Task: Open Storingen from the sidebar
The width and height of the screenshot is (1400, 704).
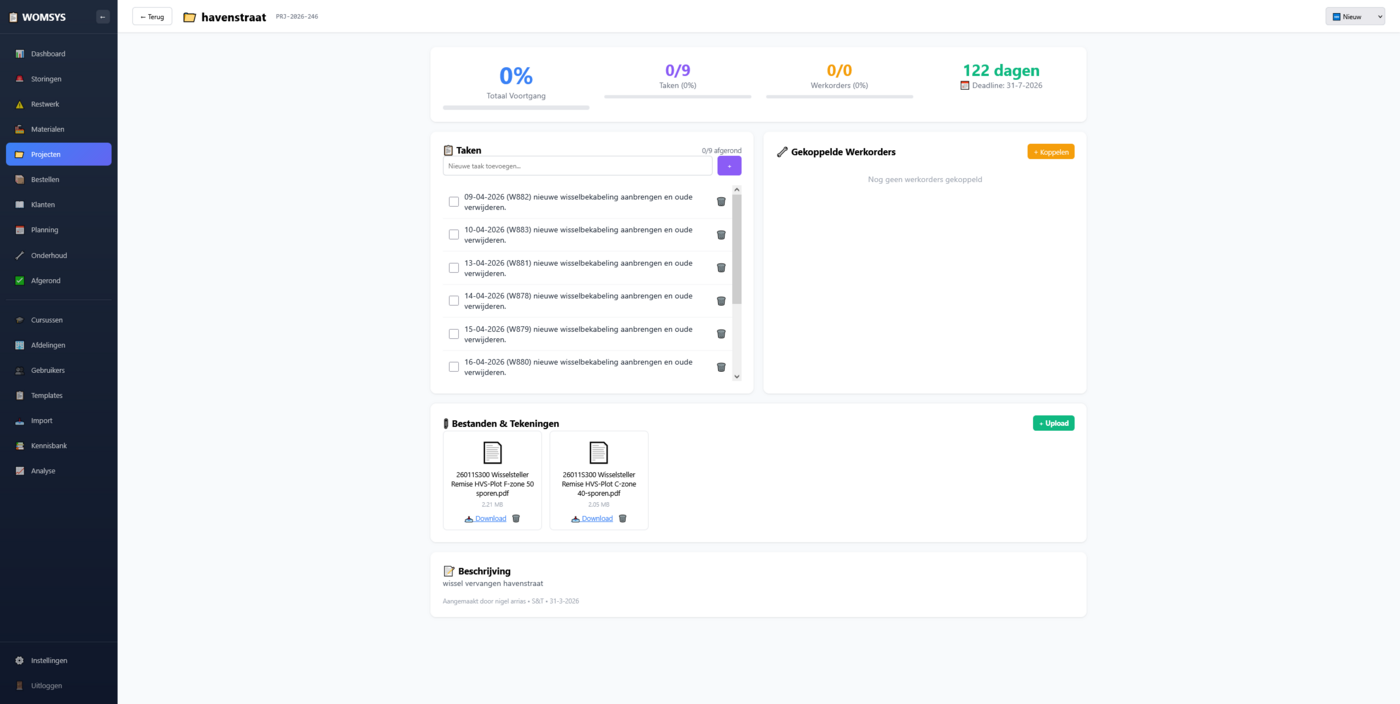Action: pyautogui.click(x=46, y=79)
